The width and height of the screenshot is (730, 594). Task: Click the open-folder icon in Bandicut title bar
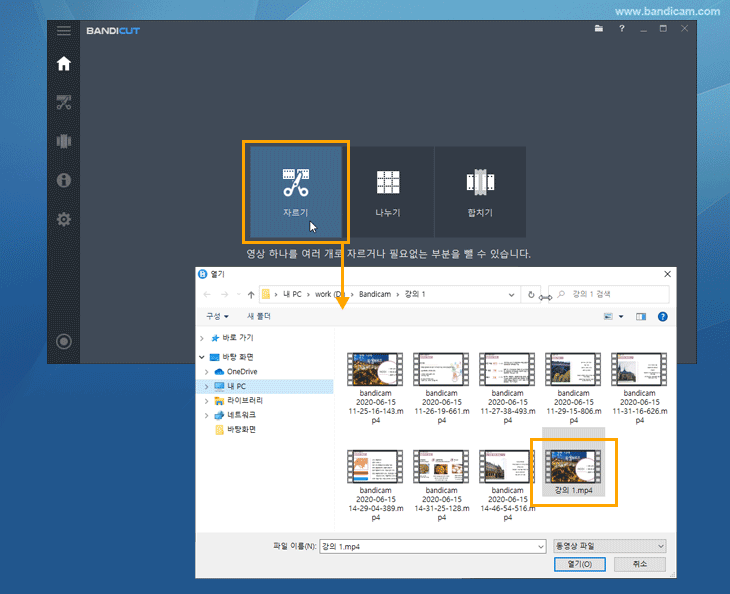pos(599,30)
